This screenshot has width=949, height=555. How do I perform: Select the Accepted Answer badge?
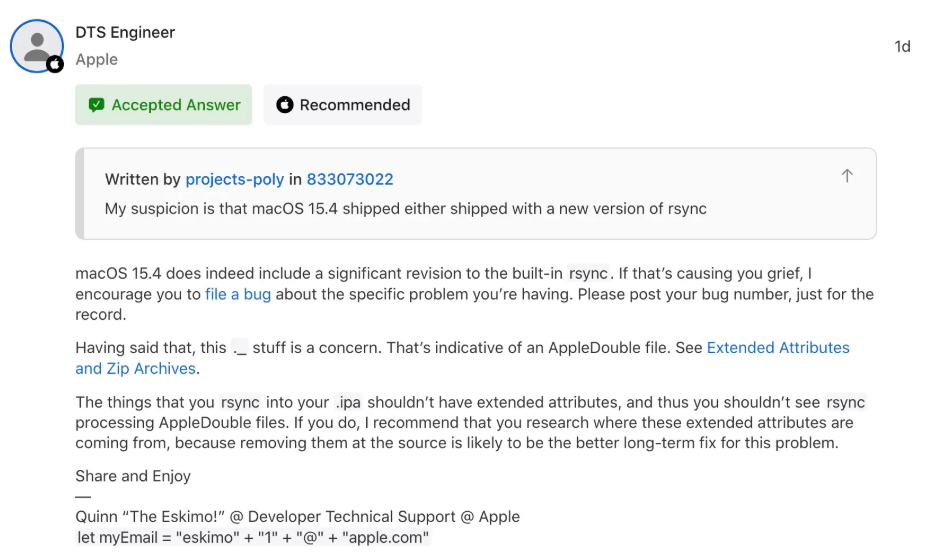[163, 105]
